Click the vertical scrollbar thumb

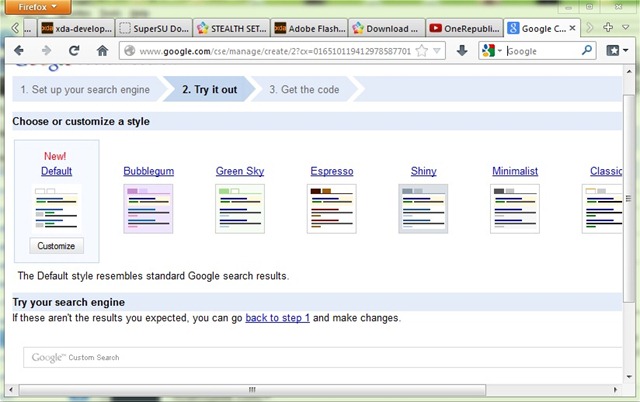629,199
